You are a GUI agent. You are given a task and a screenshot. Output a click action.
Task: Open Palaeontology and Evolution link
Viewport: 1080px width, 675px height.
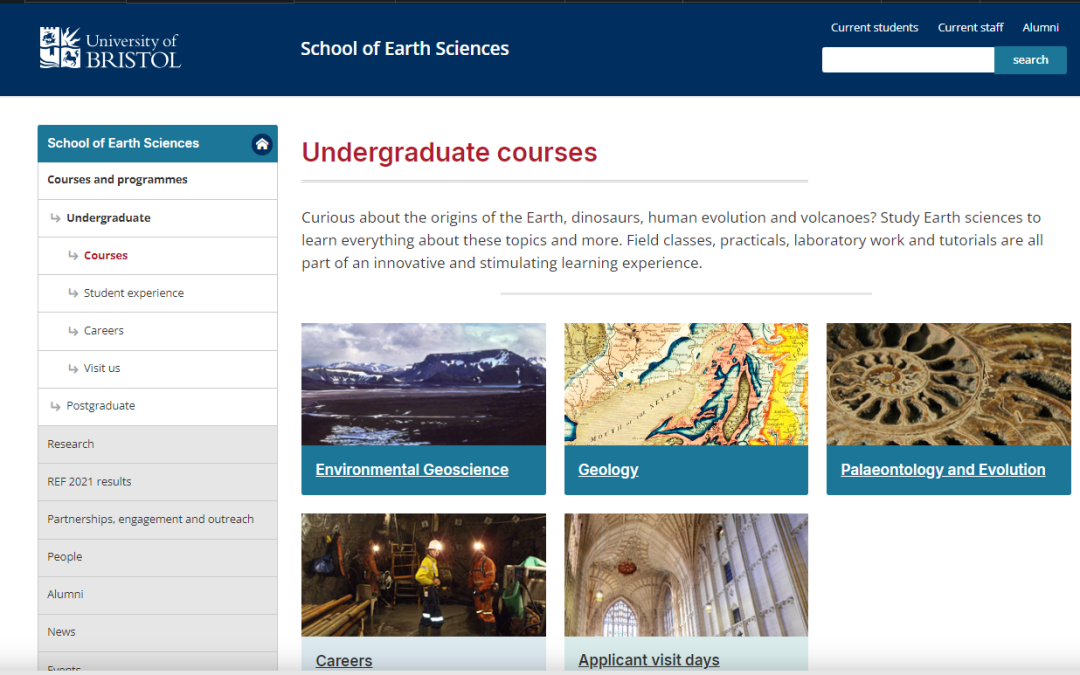(x=943, y=470)
